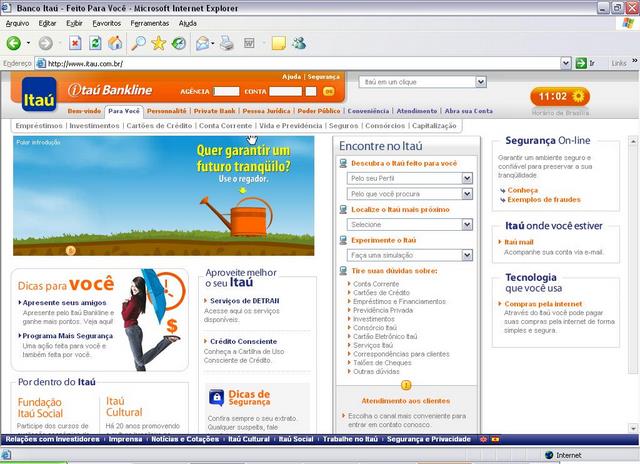
Task: Click the icon beside Descubra o Itaú
Action: tap(343, 163)
